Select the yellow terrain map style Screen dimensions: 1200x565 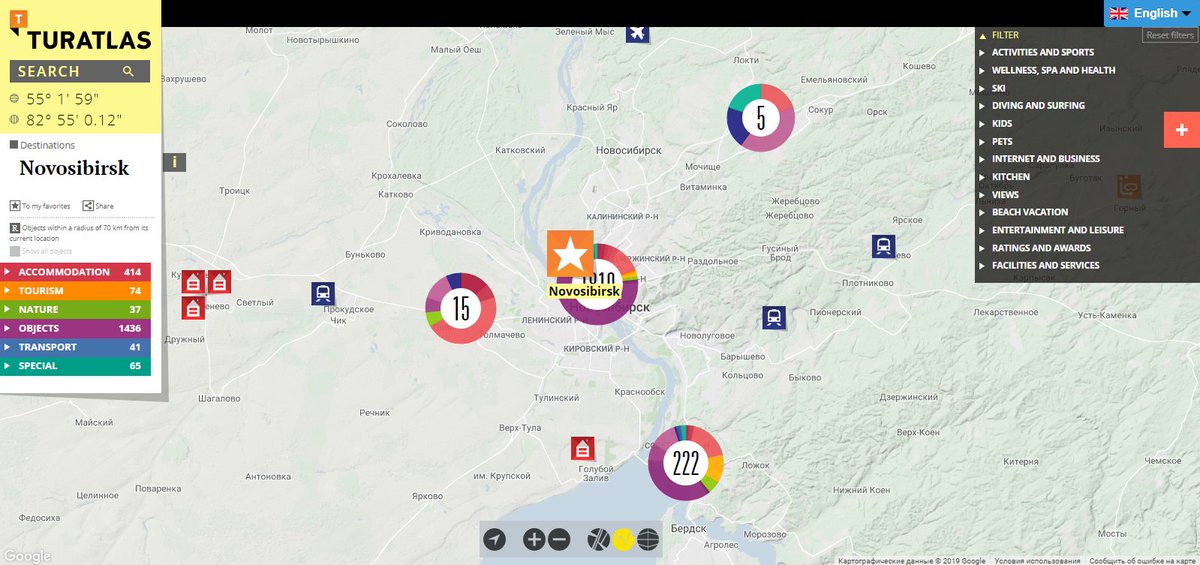(623, 540)
